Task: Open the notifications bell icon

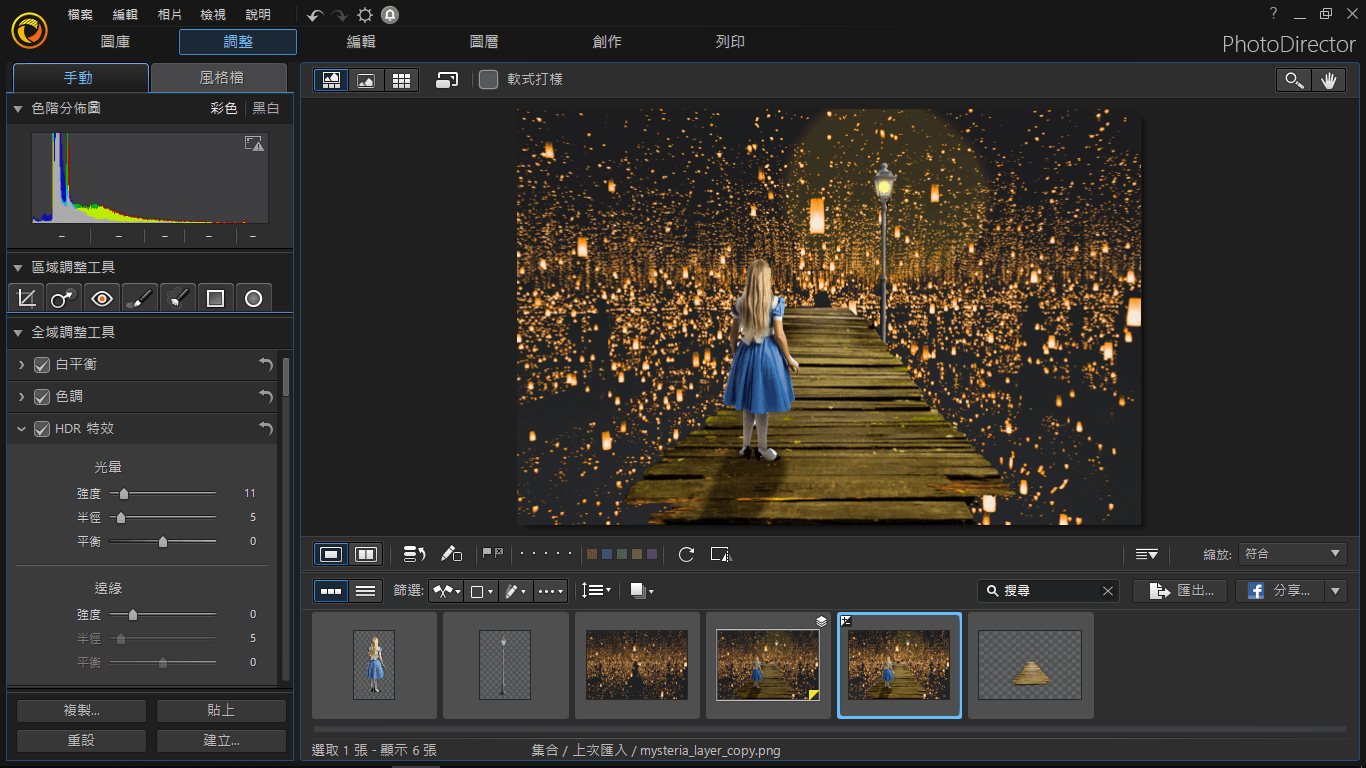Action: pyautogui.click(x=389, y=15)
